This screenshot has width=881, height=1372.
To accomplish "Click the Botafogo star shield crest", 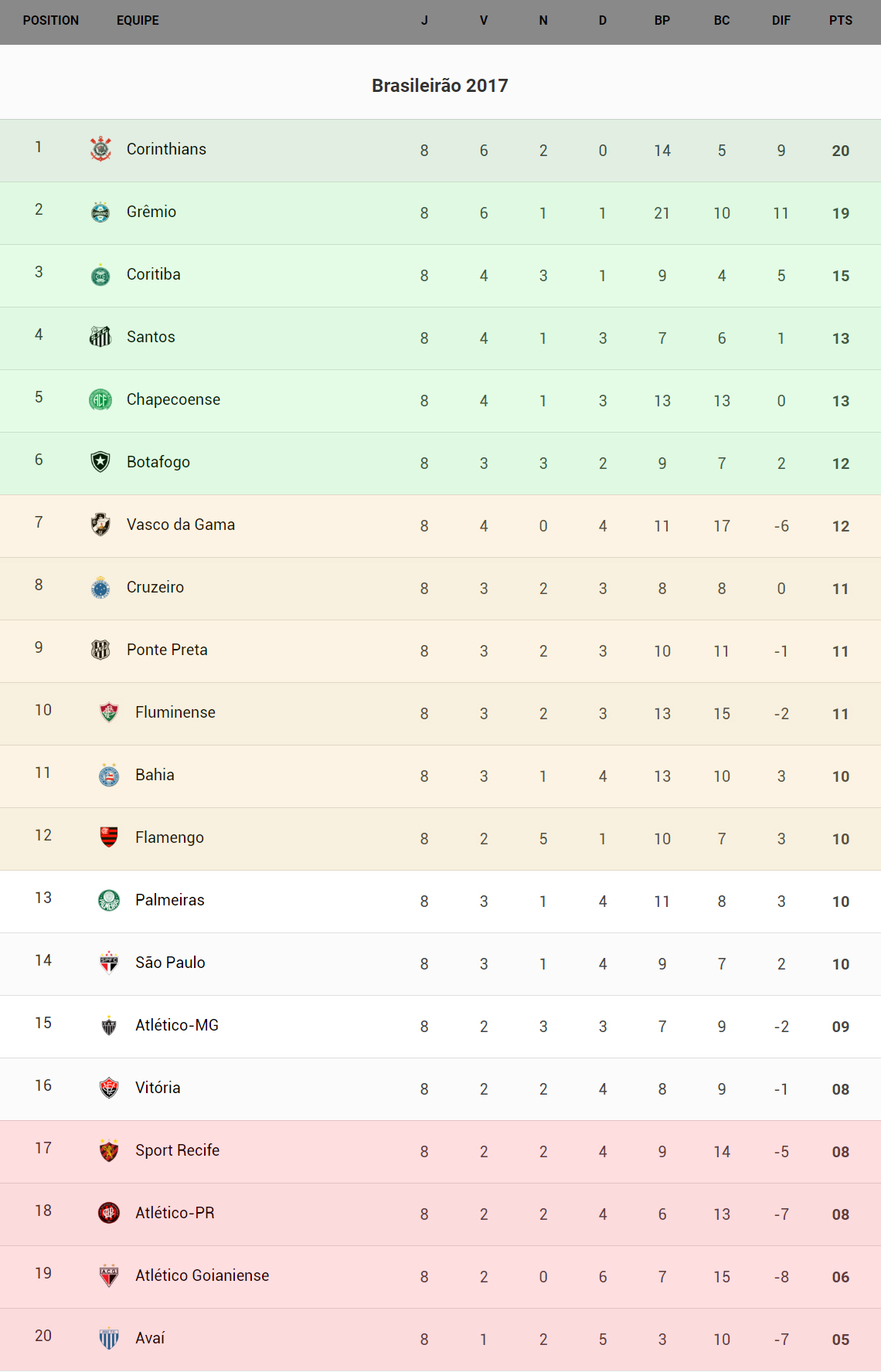I will pos(100,462).
